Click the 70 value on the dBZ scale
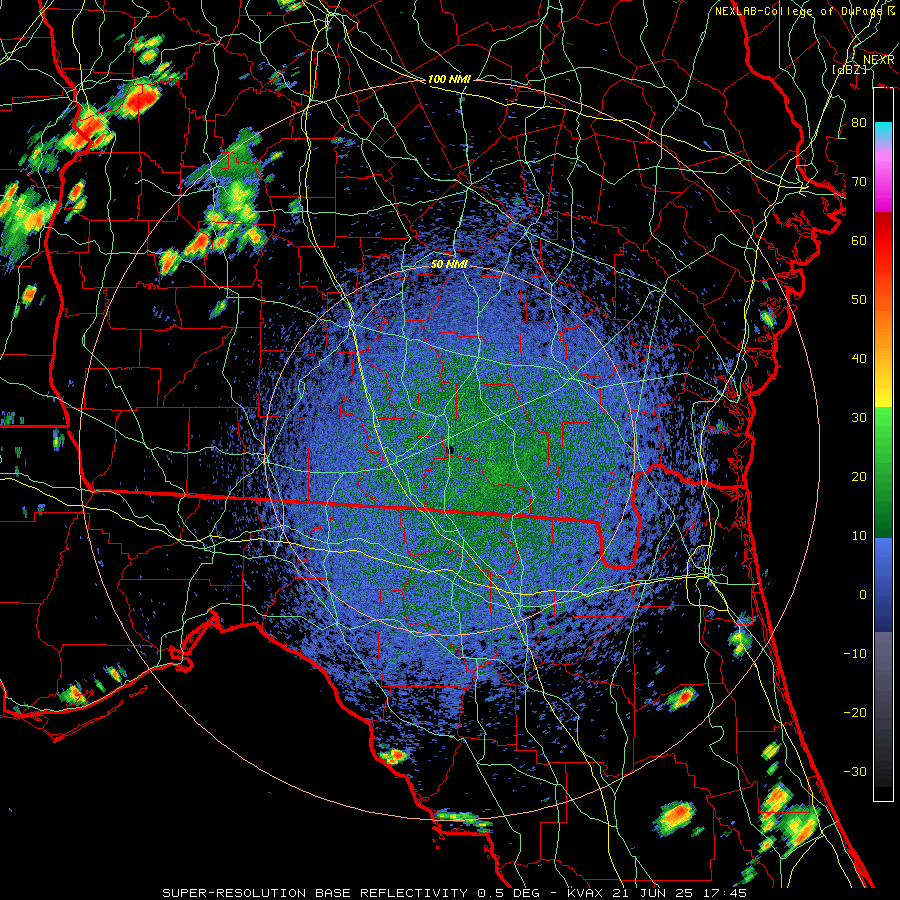This screenshot has height=900, width=900. (859, 182)
